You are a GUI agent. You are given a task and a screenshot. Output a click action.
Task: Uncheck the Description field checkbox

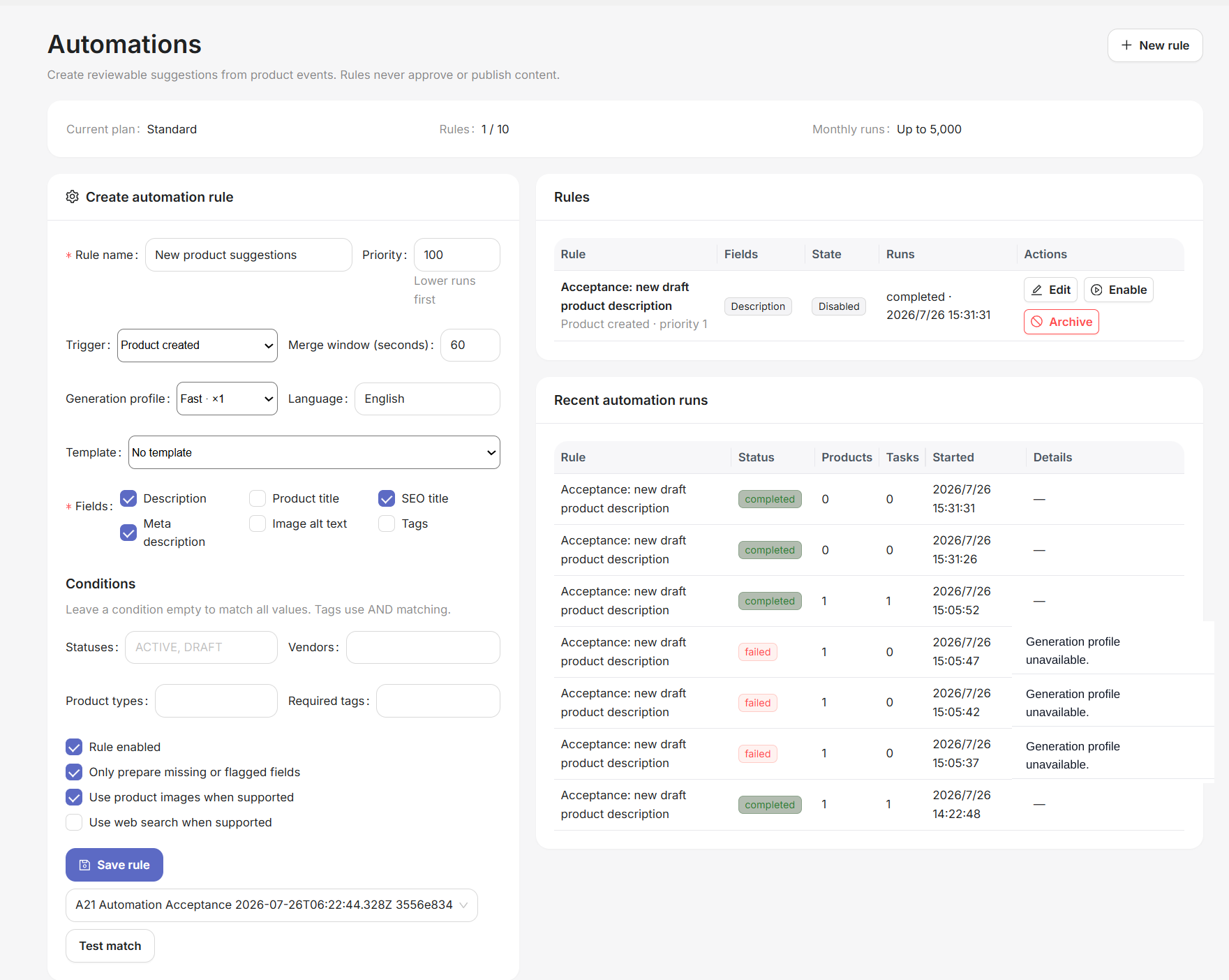[128, 498]
